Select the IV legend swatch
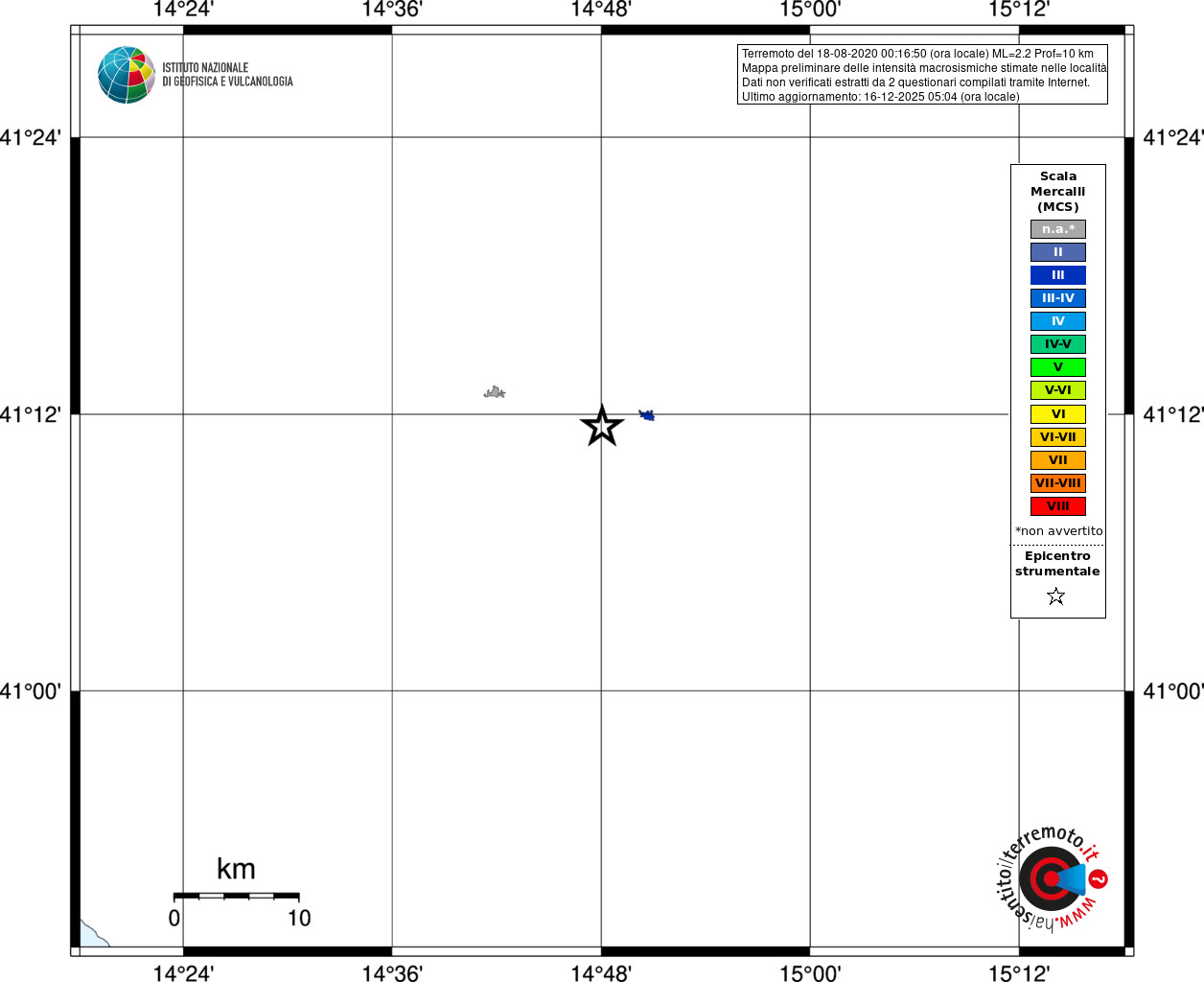 (1058, 321)
